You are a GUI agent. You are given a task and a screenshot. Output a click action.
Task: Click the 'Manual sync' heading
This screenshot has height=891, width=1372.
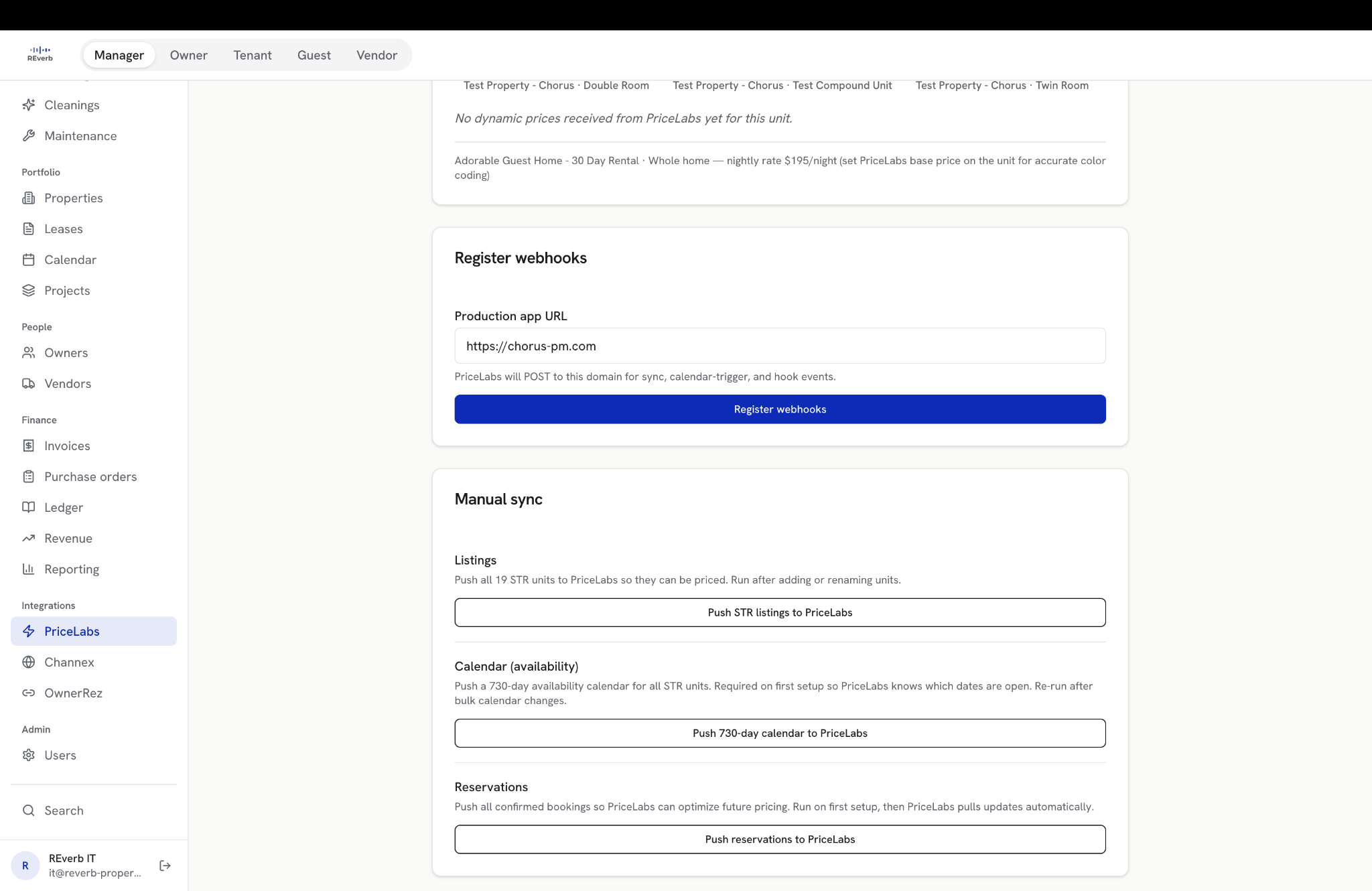click(498, 499)
